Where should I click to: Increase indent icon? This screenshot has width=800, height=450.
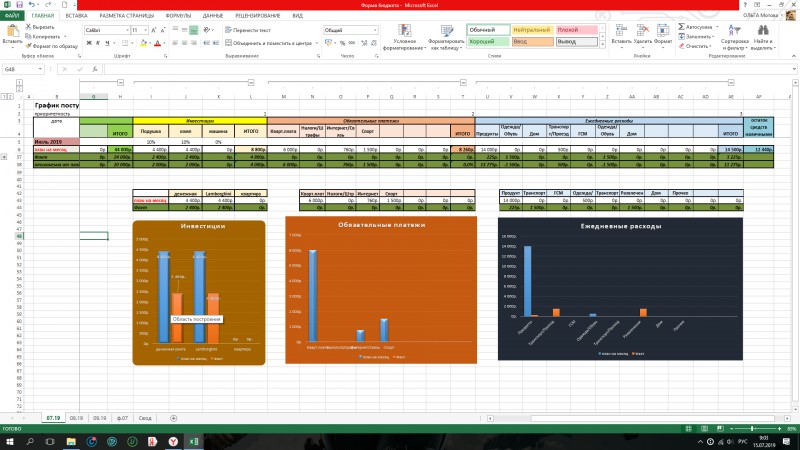point(216,43)
